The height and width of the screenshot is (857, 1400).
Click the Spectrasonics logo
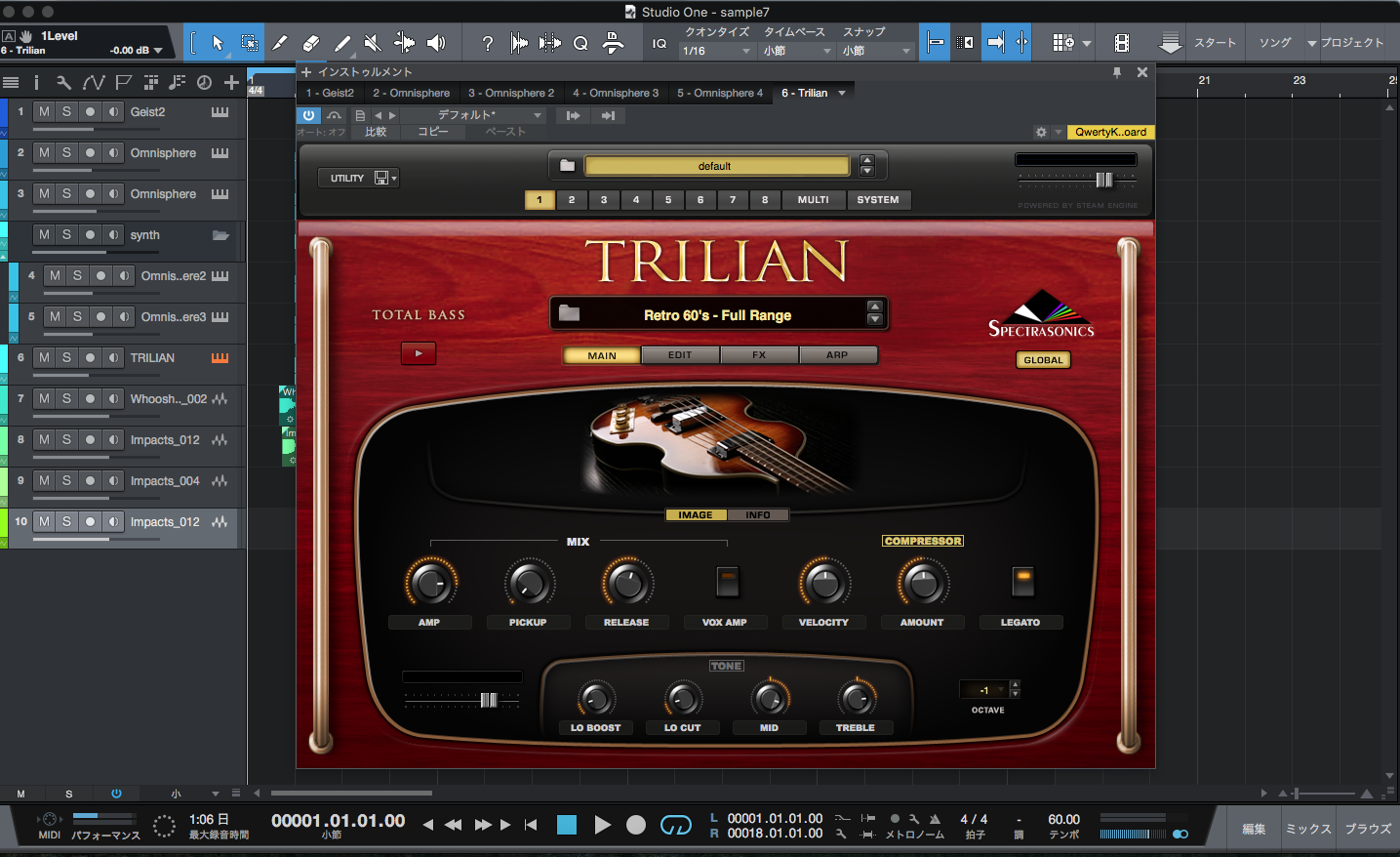coord(1041,313)
